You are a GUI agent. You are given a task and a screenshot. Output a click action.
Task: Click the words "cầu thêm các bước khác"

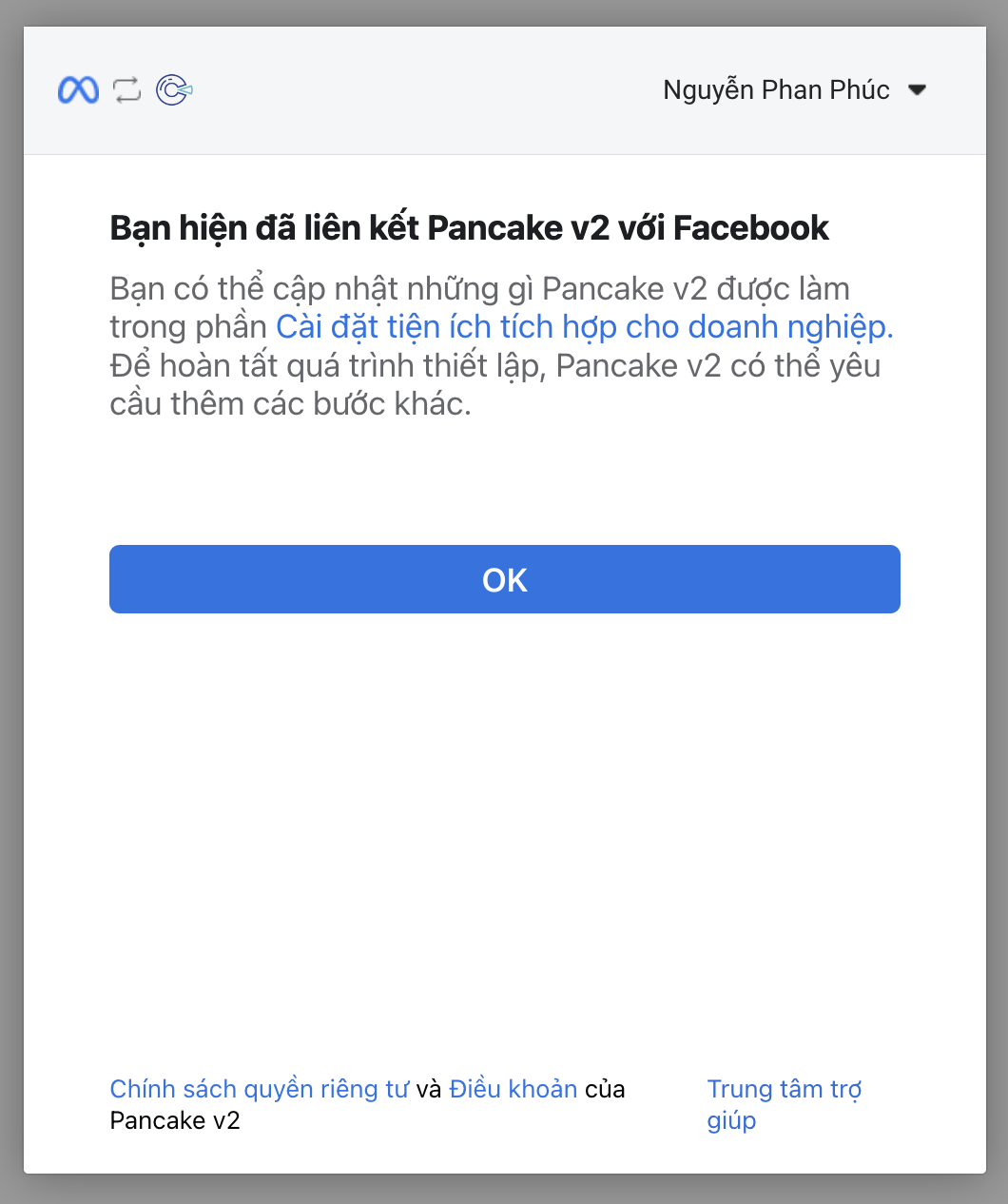click(x=290, y=404)
